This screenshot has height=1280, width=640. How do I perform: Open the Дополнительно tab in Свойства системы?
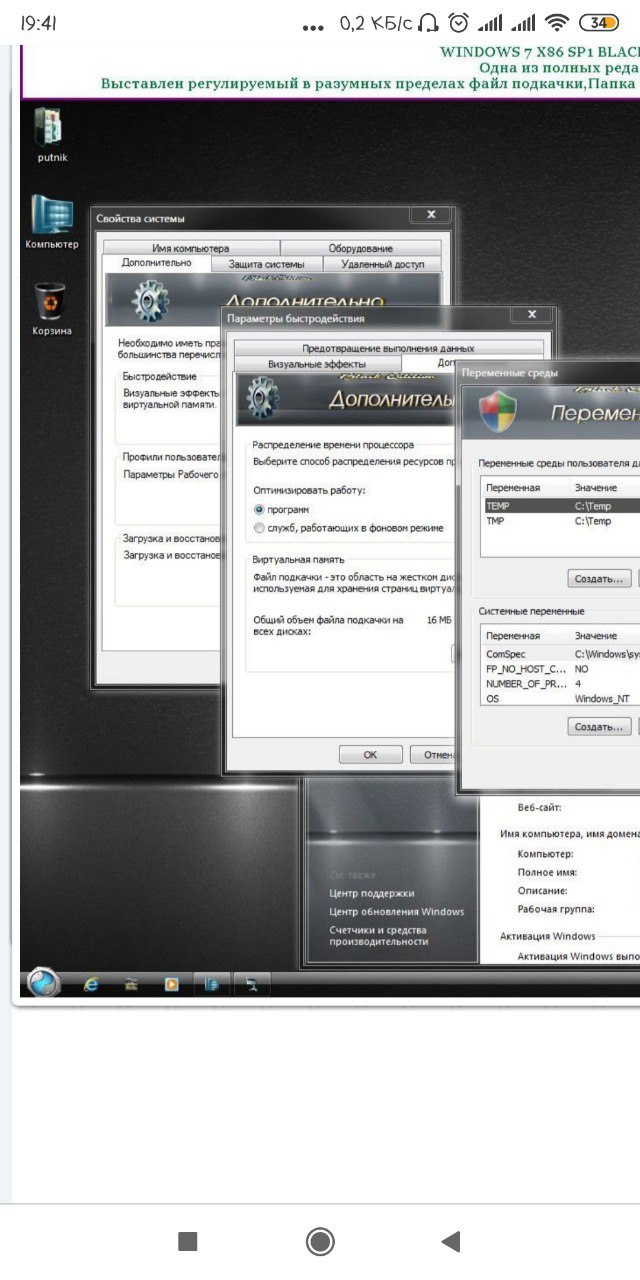coord(156,263)
